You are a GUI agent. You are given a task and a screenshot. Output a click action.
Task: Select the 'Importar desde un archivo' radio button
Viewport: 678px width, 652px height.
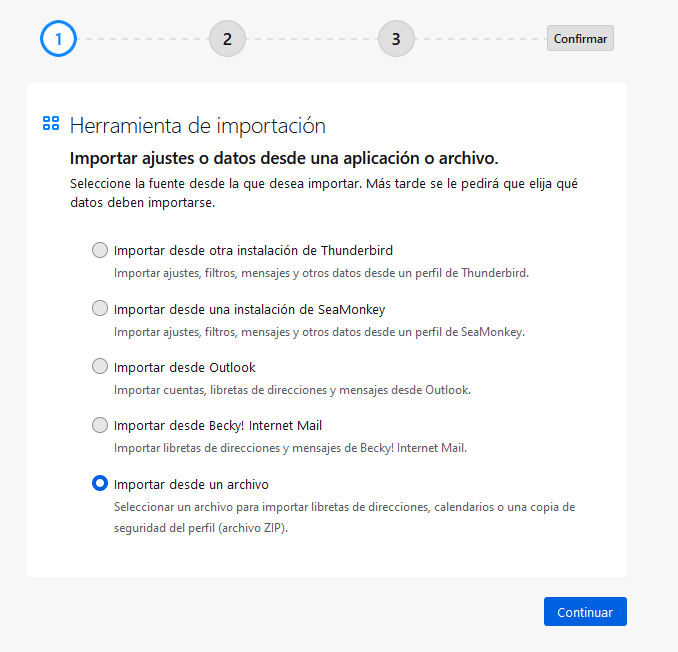click(100, 483)
